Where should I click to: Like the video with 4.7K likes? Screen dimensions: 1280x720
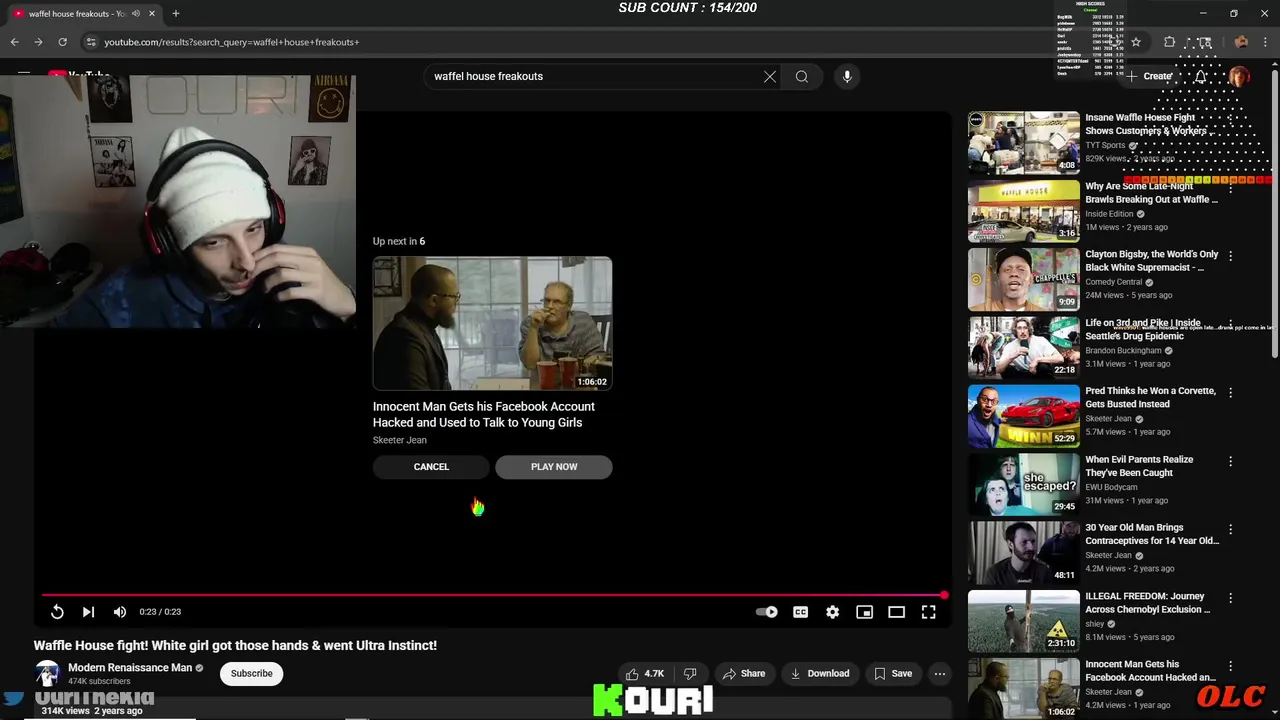644,674
